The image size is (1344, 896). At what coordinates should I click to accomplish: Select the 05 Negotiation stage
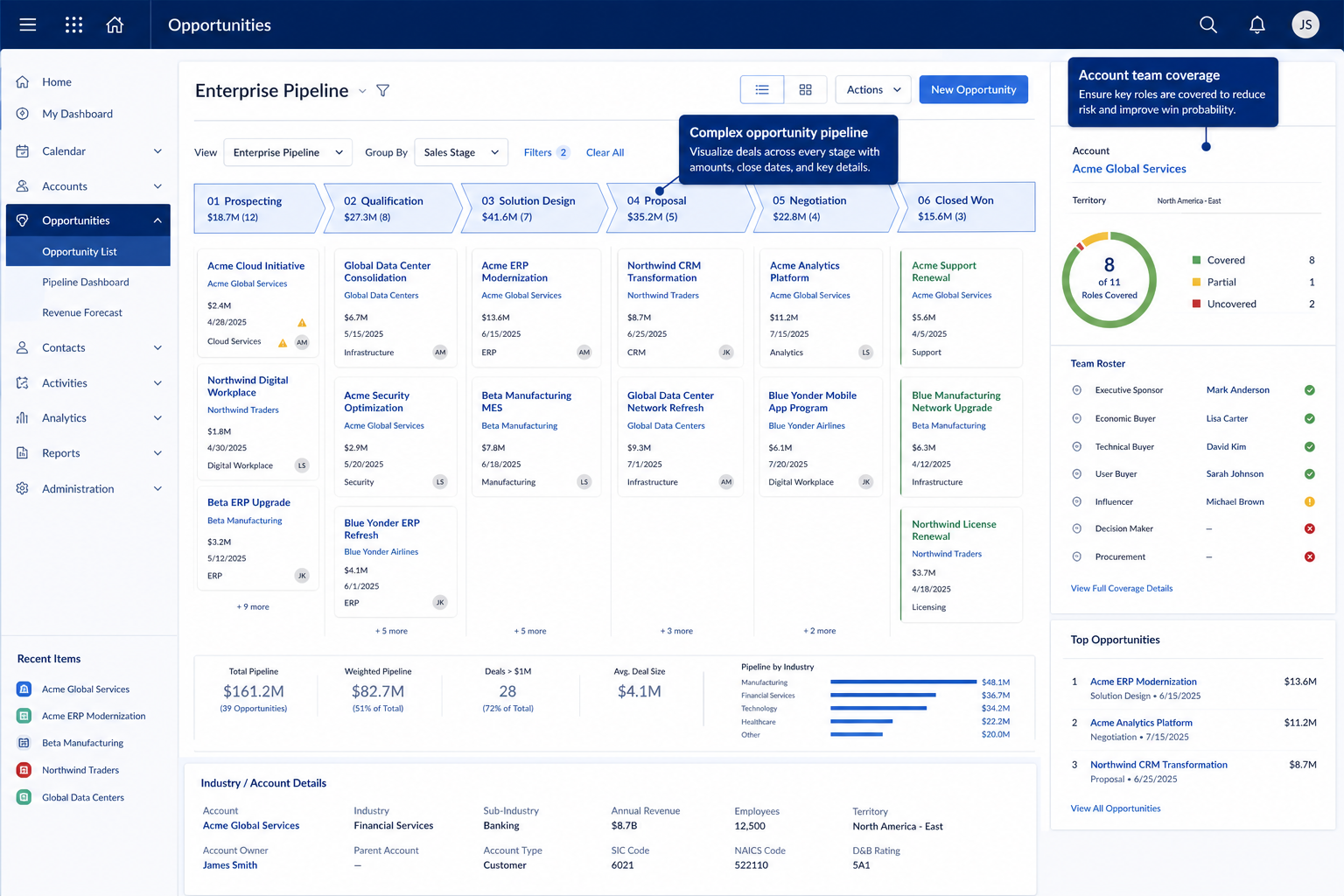pyautogui.click(x=824, y=208)
